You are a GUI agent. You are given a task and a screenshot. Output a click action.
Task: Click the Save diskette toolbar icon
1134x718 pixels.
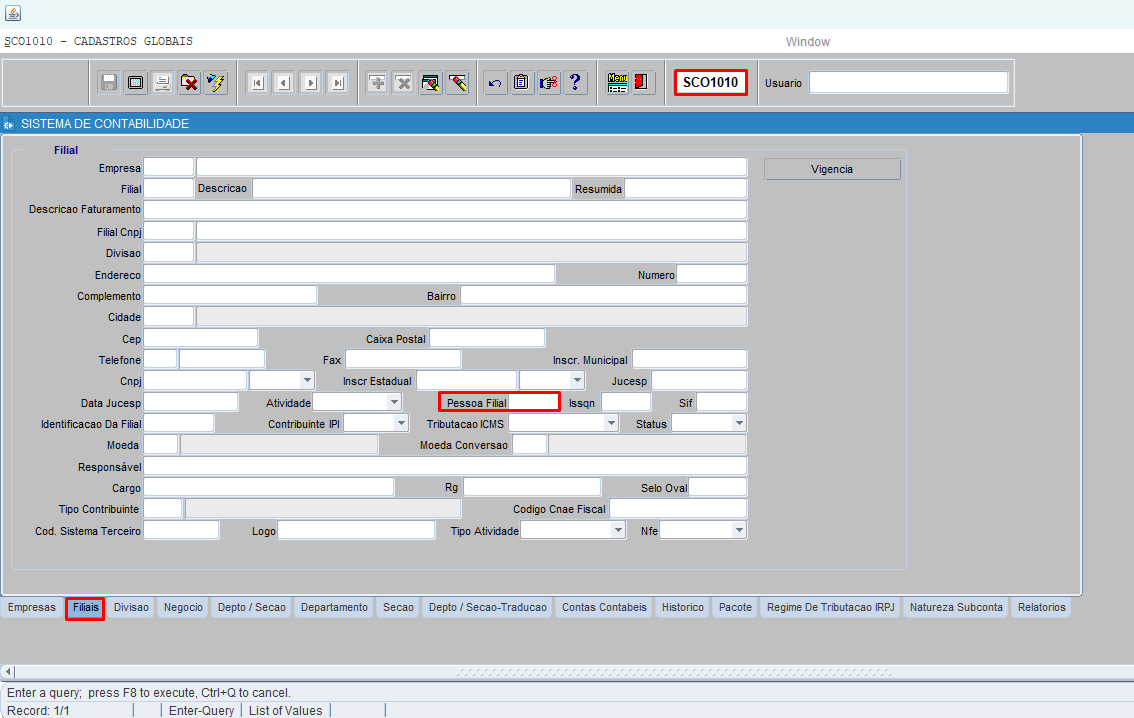click(109, 83)
